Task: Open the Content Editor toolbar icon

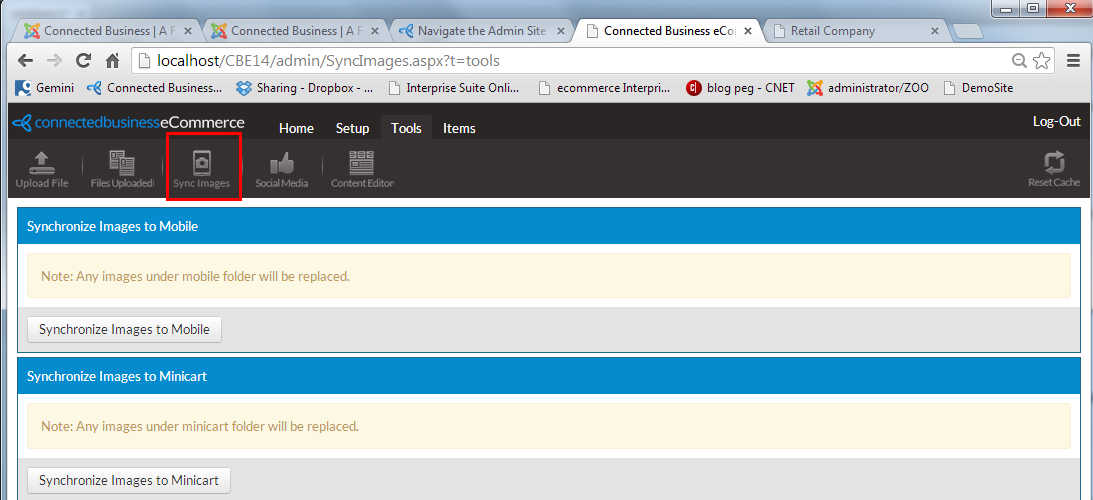Action: pos(362,169)
